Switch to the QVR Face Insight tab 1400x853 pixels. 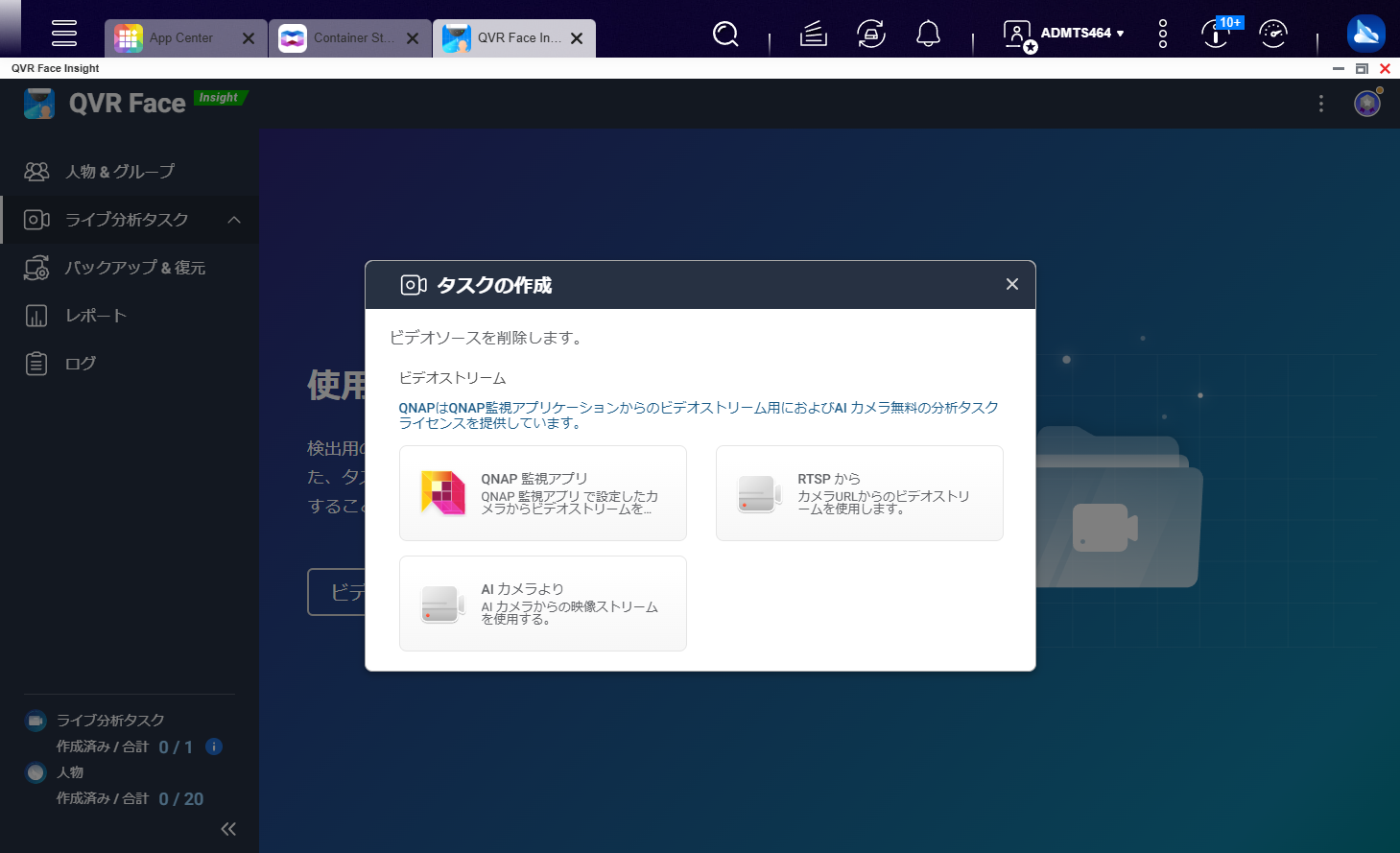pyautogui.click(x=514, y=38)
